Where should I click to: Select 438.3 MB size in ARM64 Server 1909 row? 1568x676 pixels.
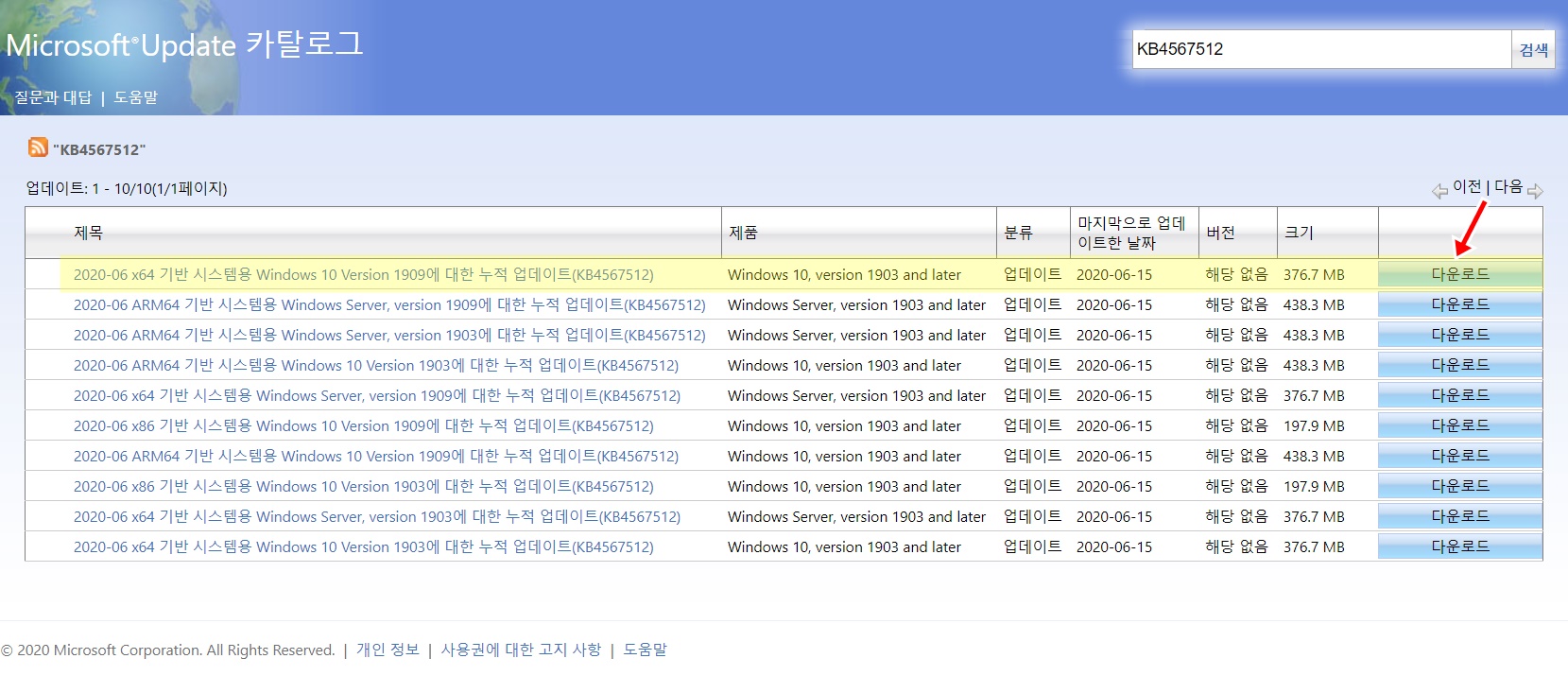[x=1314, y=304]
